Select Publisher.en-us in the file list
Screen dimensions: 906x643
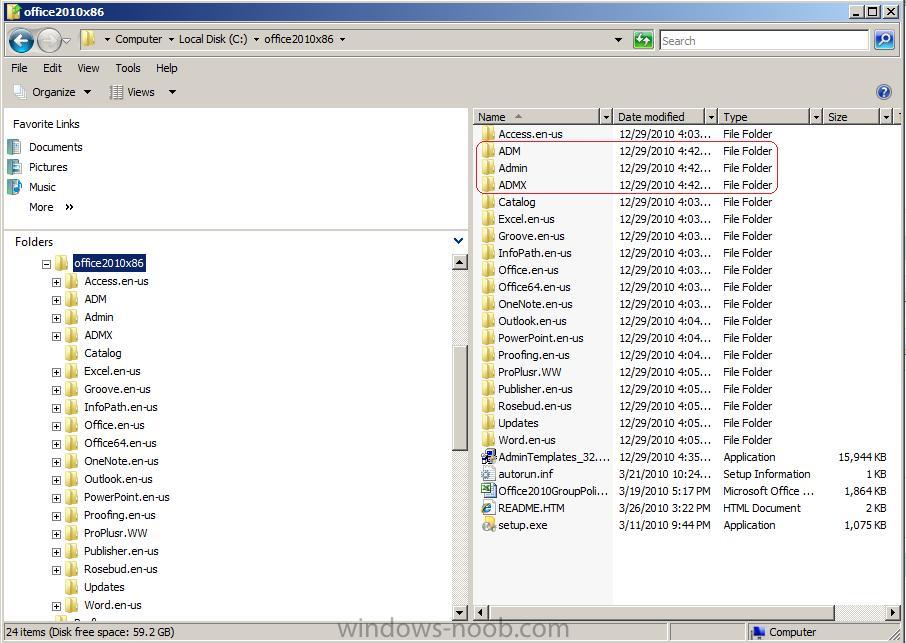[535, 389]
